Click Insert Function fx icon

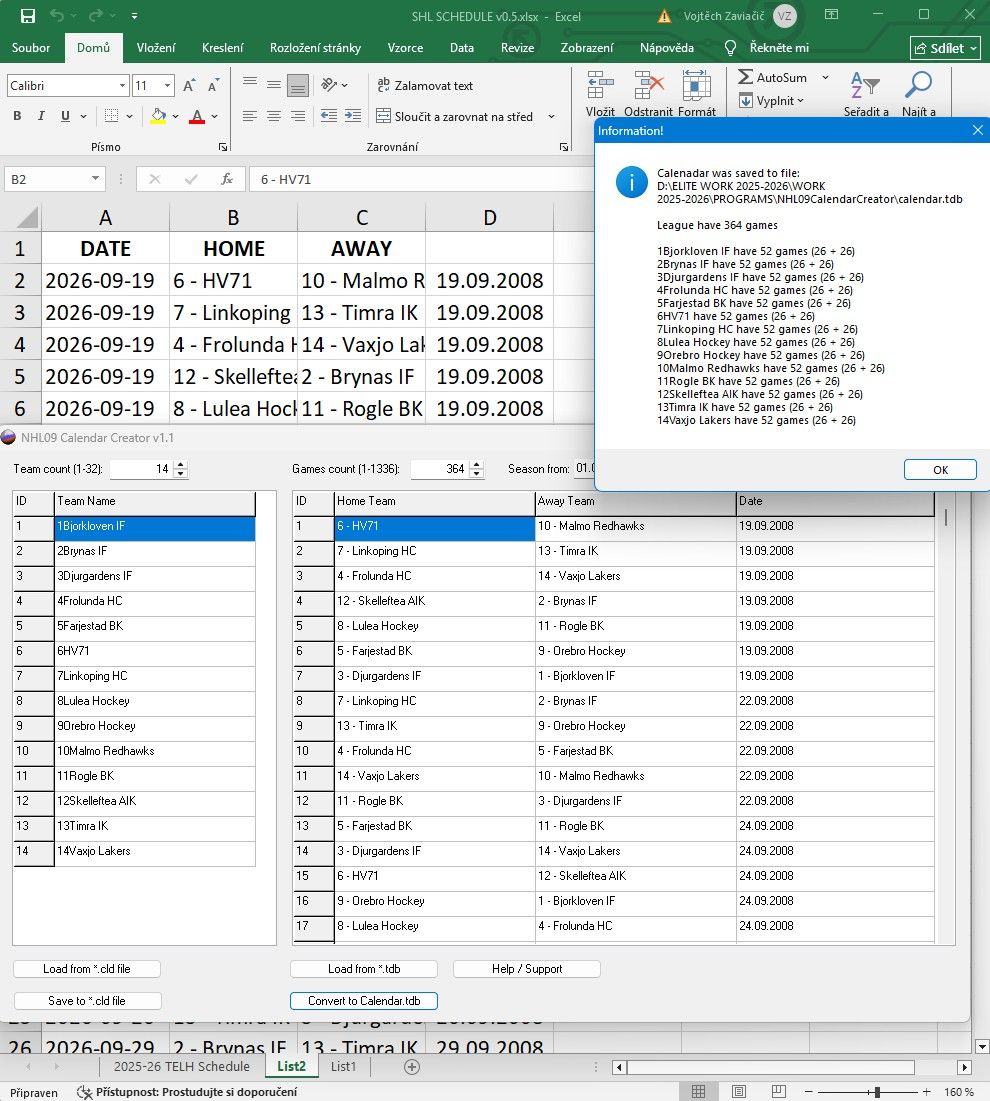click(x=226, y=179)
